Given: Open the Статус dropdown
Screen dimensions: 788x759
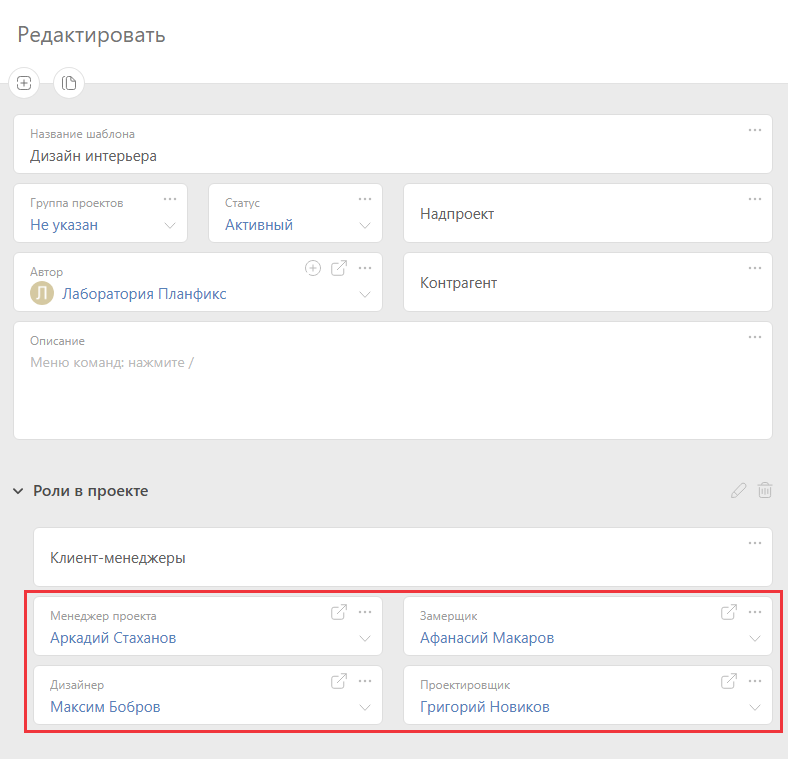Looking at the screenshot, I should pos(365,225).
